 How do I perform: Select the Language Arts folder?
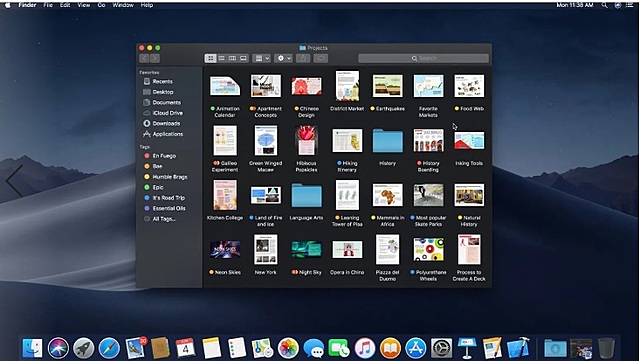click(x=307, y=195)
